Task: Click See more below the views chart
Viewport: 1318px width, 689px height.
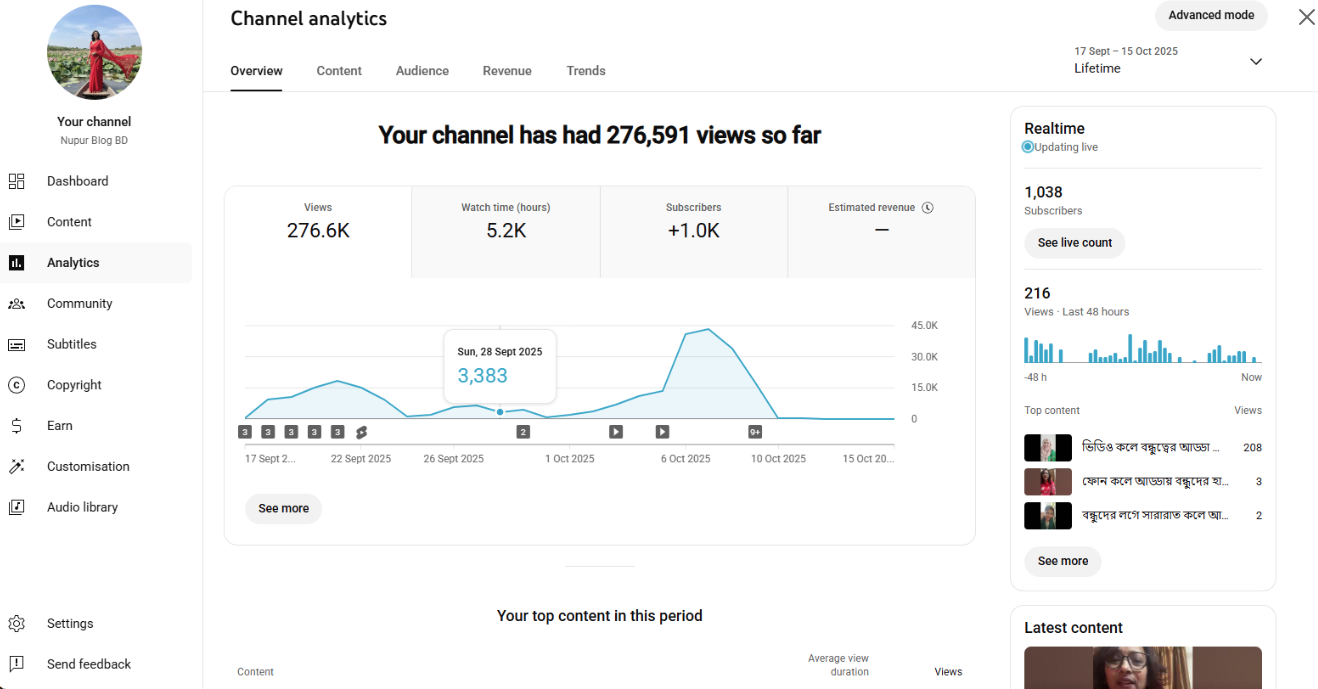Action: [x=283, y=508]
